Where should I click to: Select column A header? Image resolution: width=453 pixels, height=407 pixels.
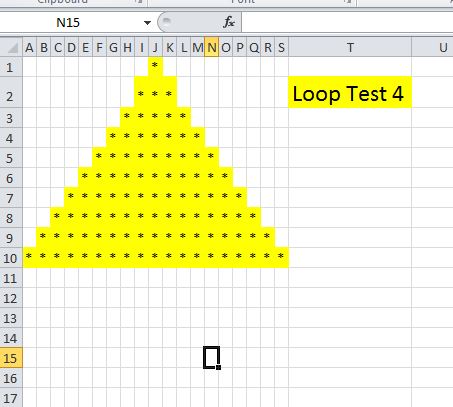(x=29, y=48)
